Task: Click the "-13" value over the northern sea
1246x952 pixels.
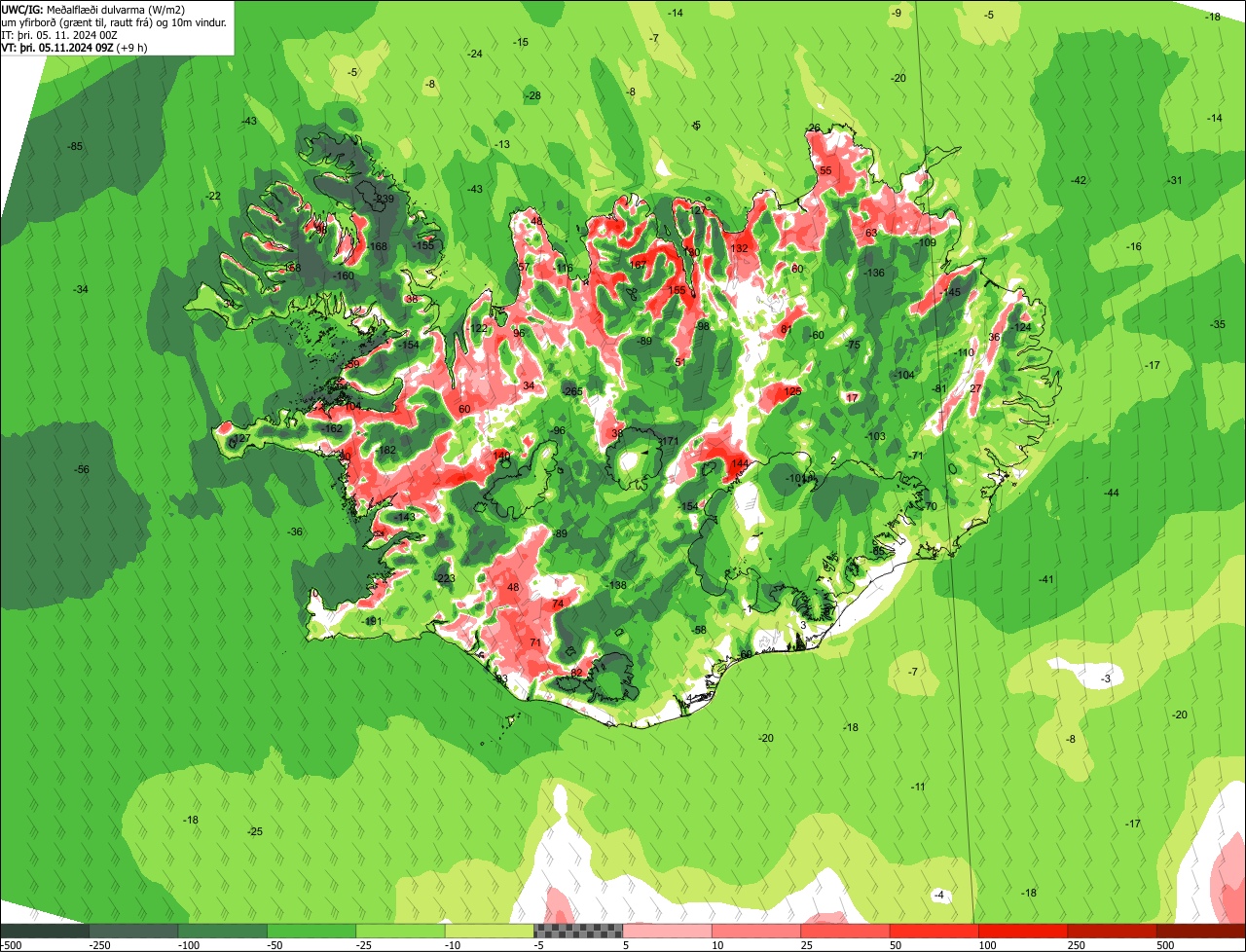Action: click(x=502, y=144)
